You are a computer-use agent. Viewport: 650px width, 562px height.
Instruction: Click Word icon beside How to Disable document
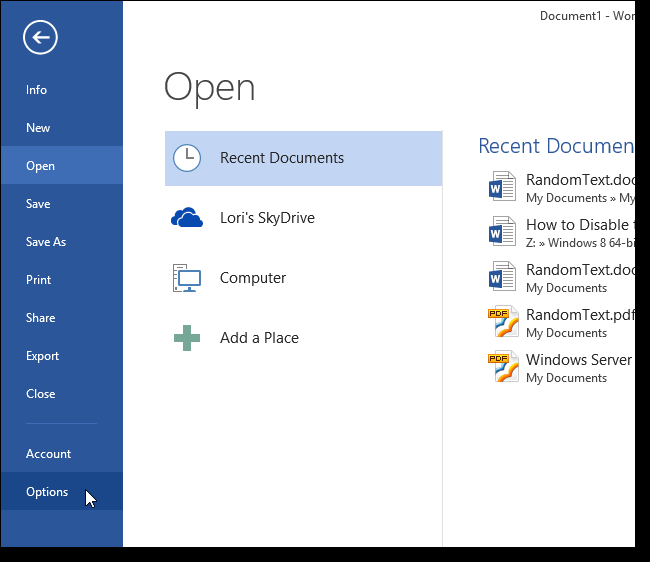click(502, 232)
